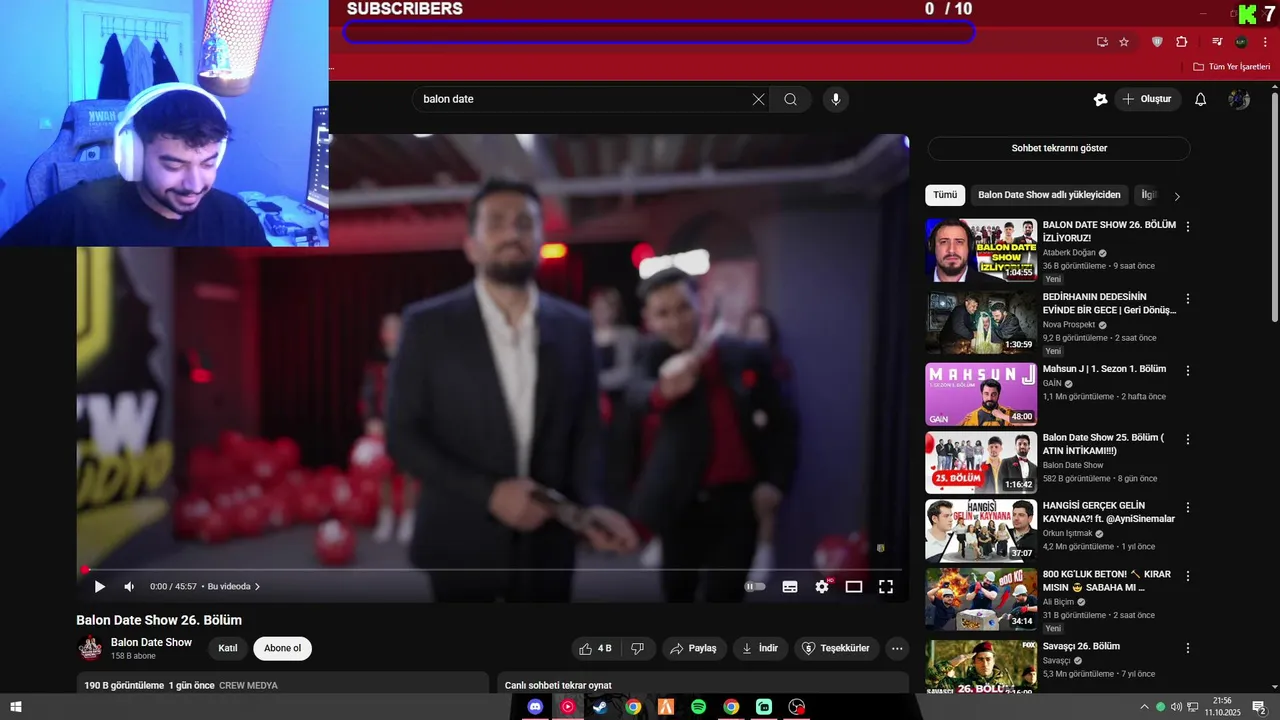Open menu for 'BEDİRHANIN DEDESİNİN EVİNDE' video
Image resolution: width=1280 pixels, height=720 pixels.
1188,299
